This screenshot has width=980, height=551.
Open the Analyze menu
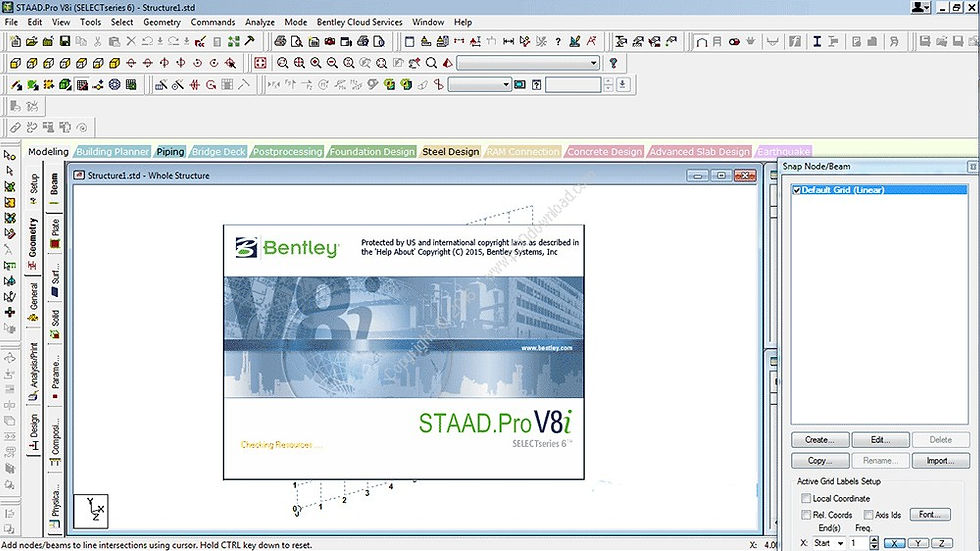point(260,22)
